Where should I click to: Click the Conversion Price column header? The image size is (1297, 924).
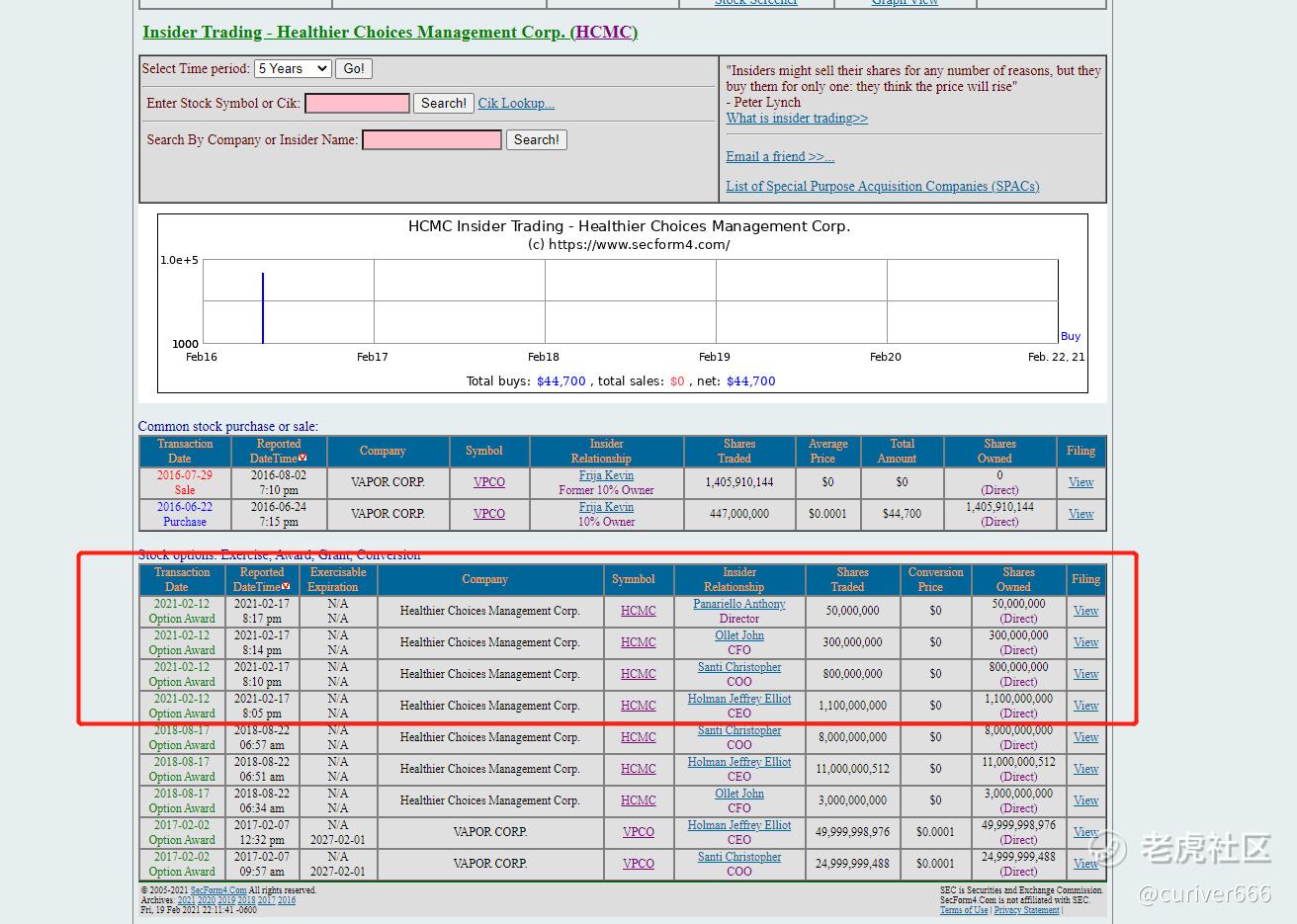click(x=935, y=579)
